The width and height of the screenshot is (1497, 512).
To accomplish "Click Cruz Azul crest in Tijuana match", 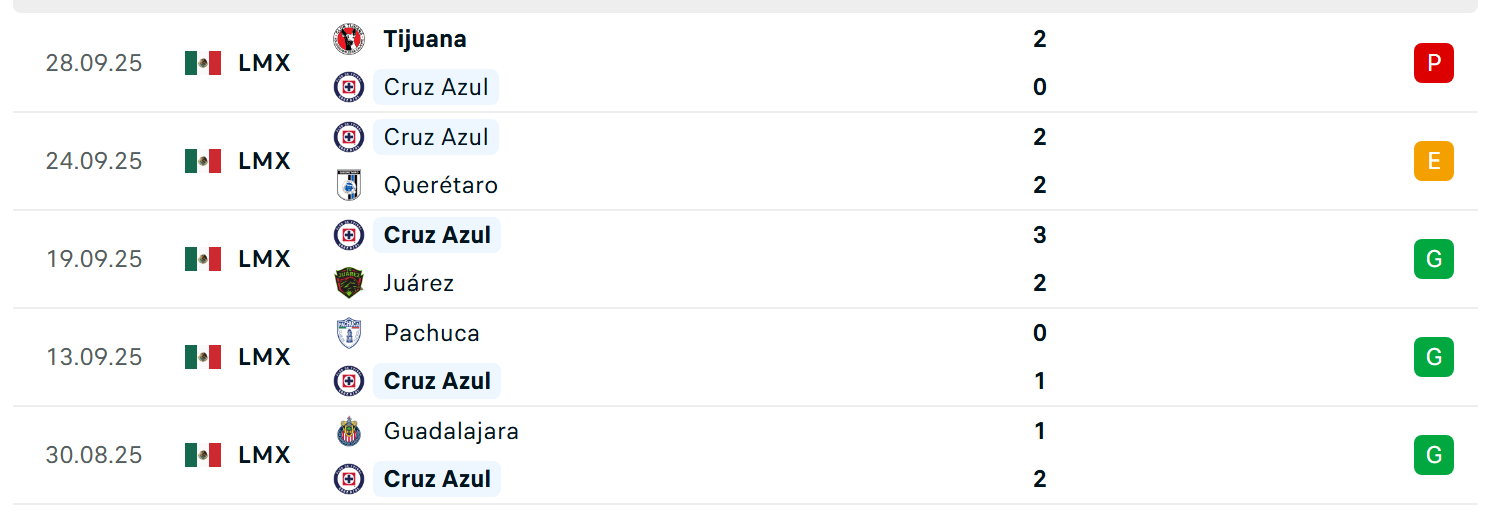I will (349, 87).
